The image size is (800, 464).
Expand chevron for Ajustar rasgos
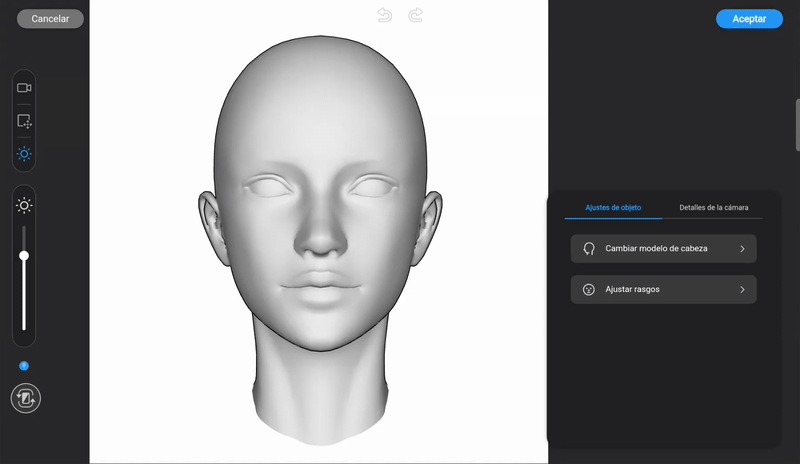point(742,290)
